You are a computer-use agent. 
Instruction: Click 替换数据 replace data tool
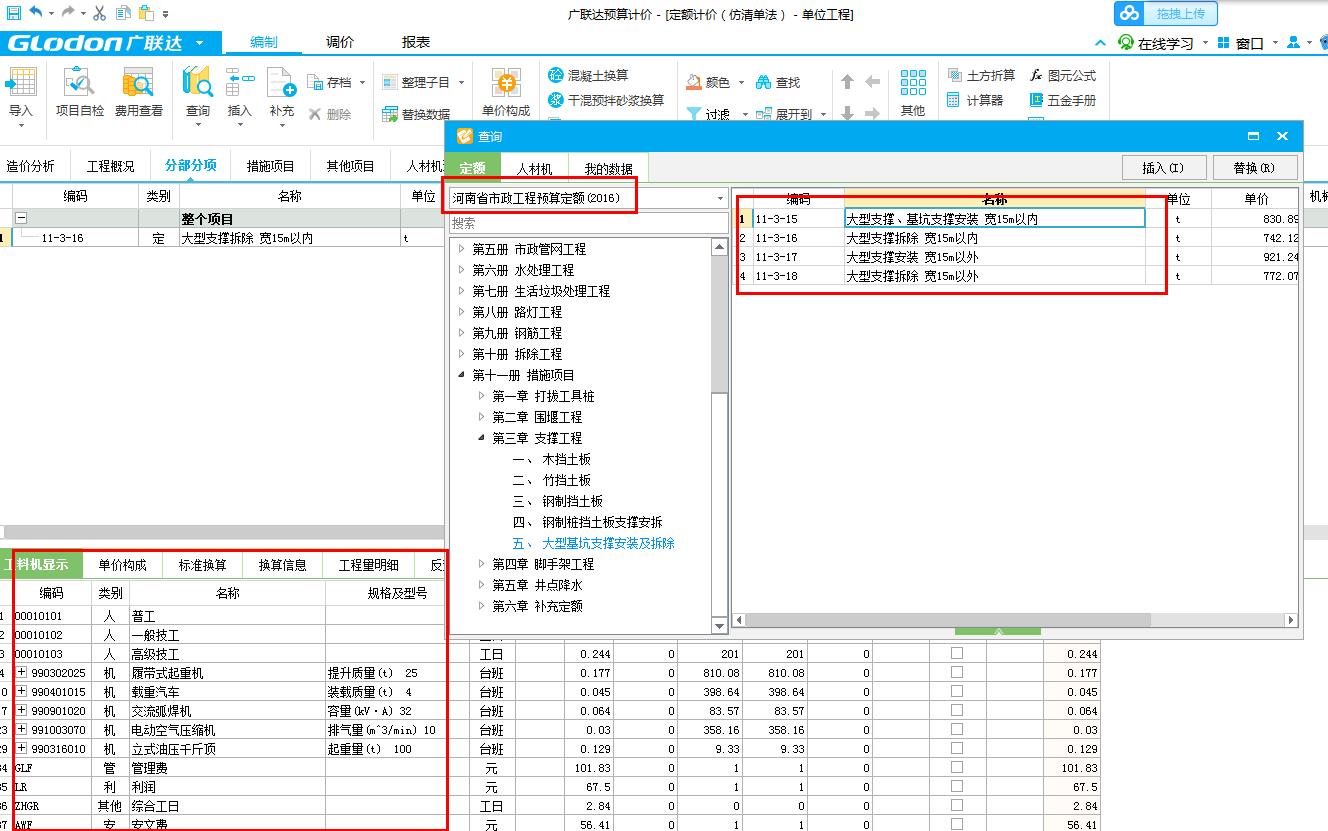click(417, 114)
